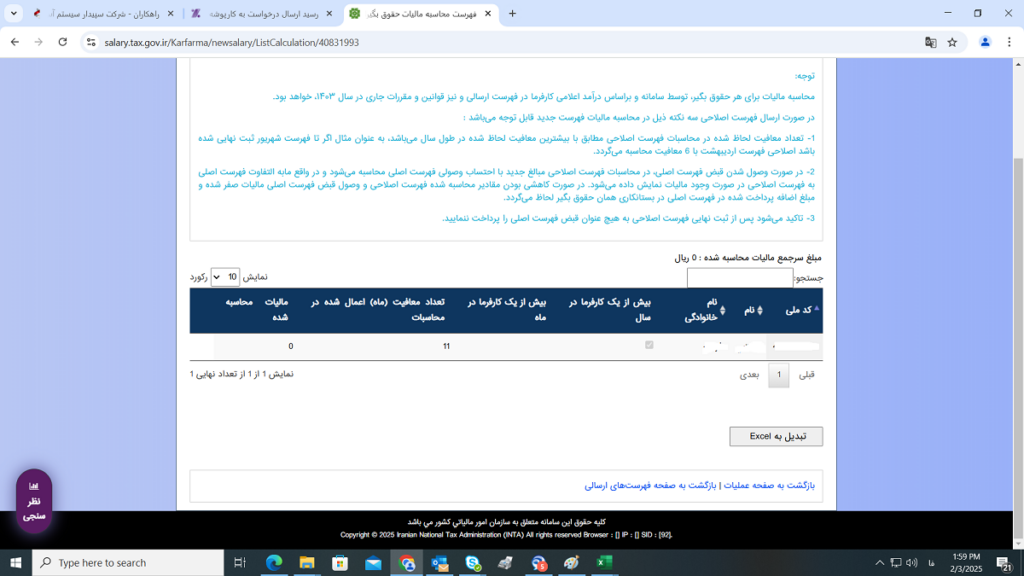Launch Microsoft Edge from the taskbar
This screenshot has width=1024, height=576.
(x=274, y=563)
